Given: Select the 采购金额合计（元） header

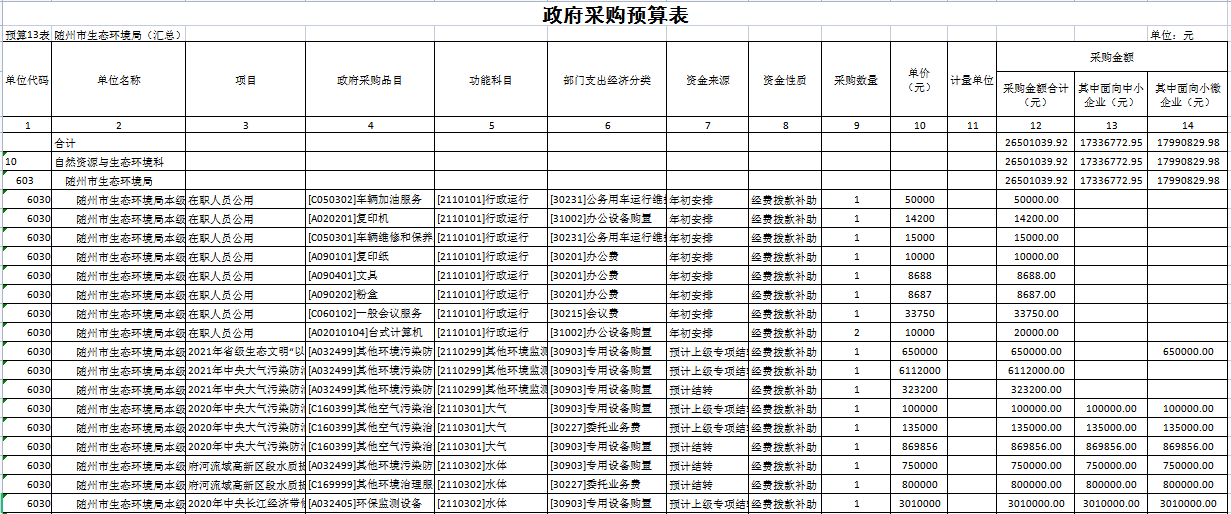Looking at the screenshot, I should point(1036,94).
